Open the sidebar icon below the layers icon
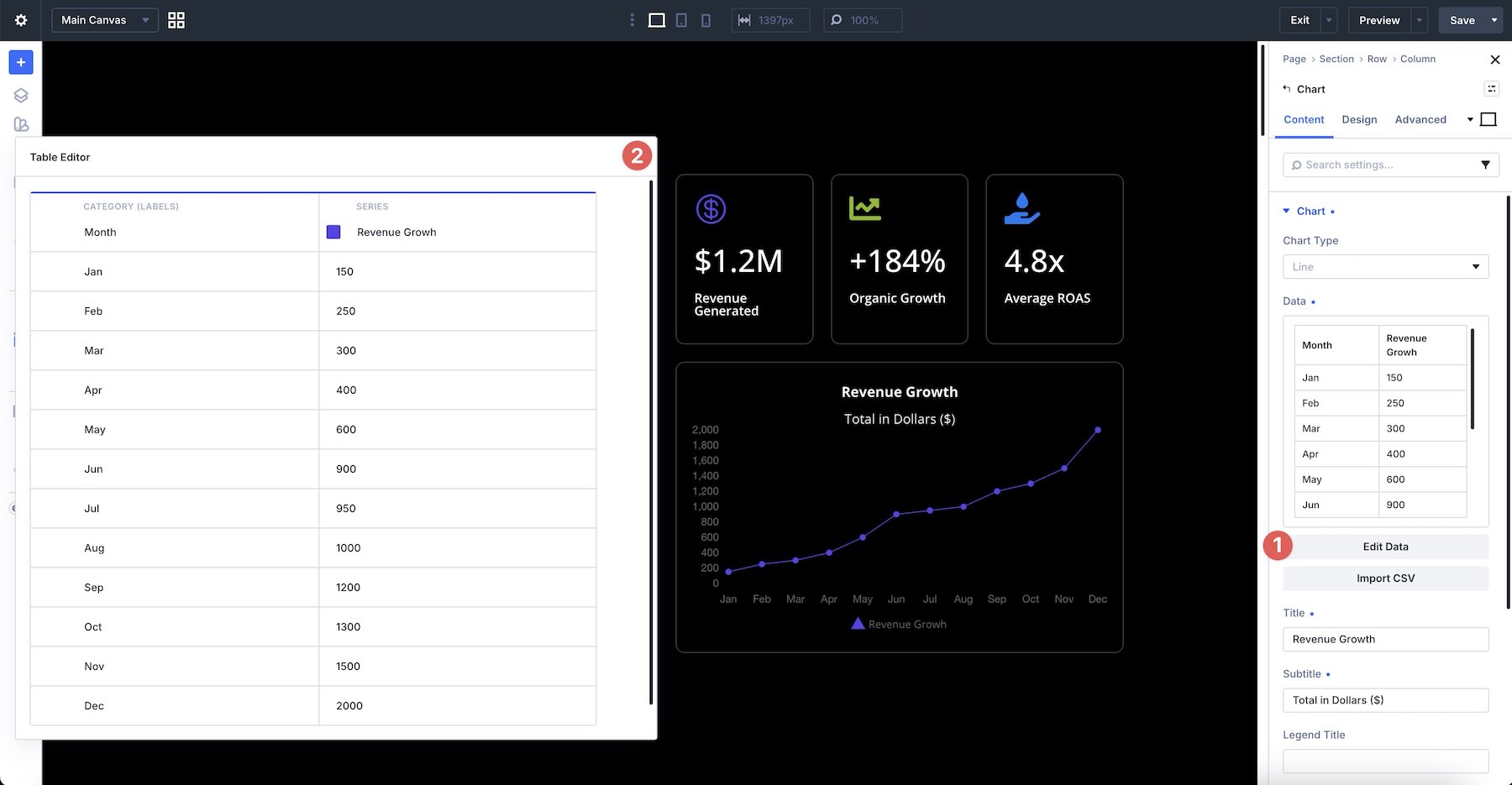Image resolution: width=1512 pixels, height=785 pixels. [21, 124]
